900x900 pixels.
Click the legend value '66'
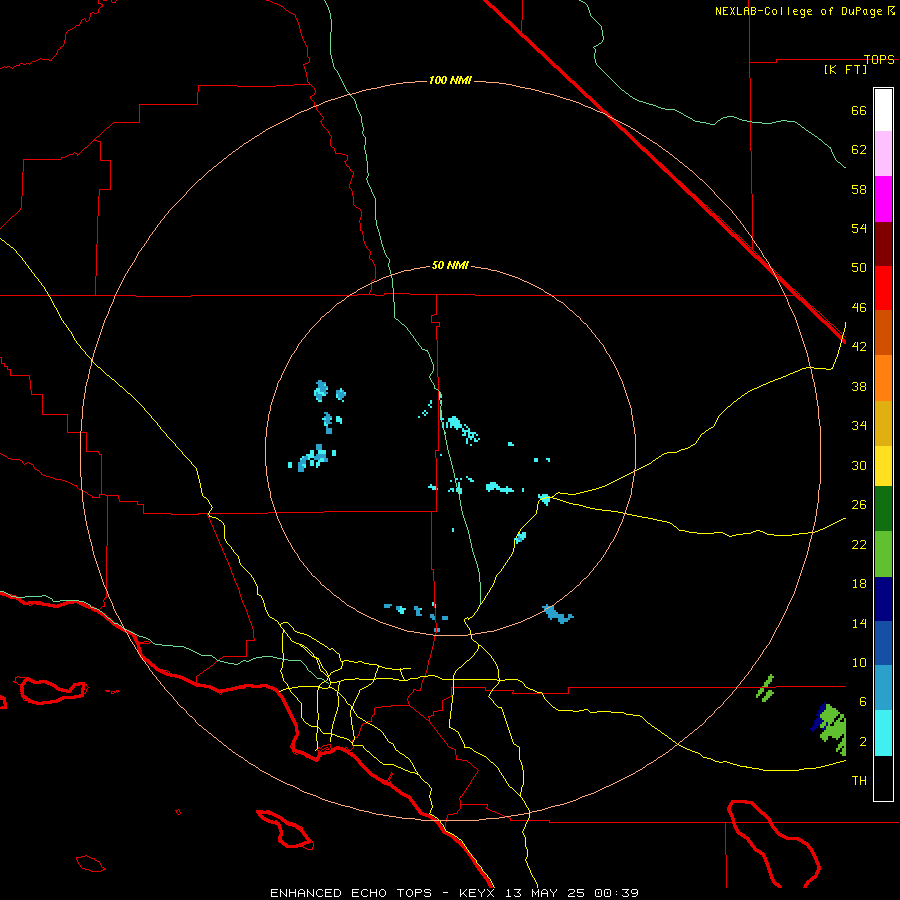pos(859,110)
